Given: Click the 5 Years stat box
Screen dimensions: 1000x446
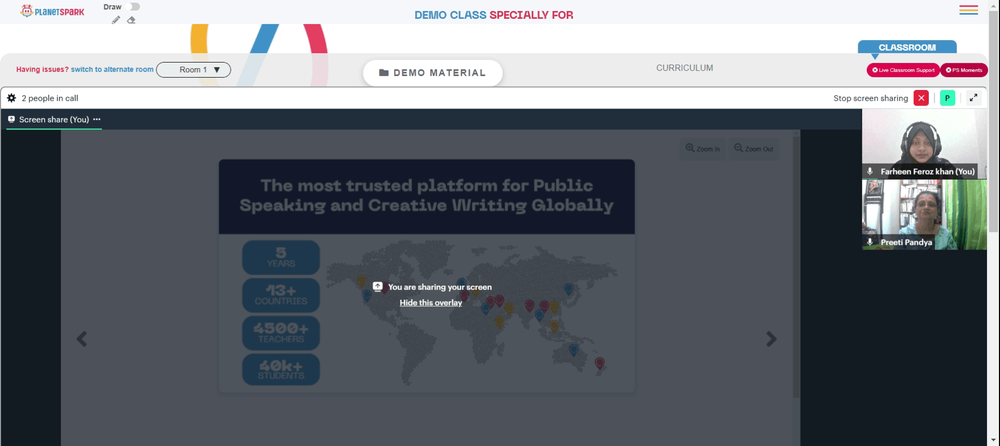Looking at the screenshot, I should [281, 257].
